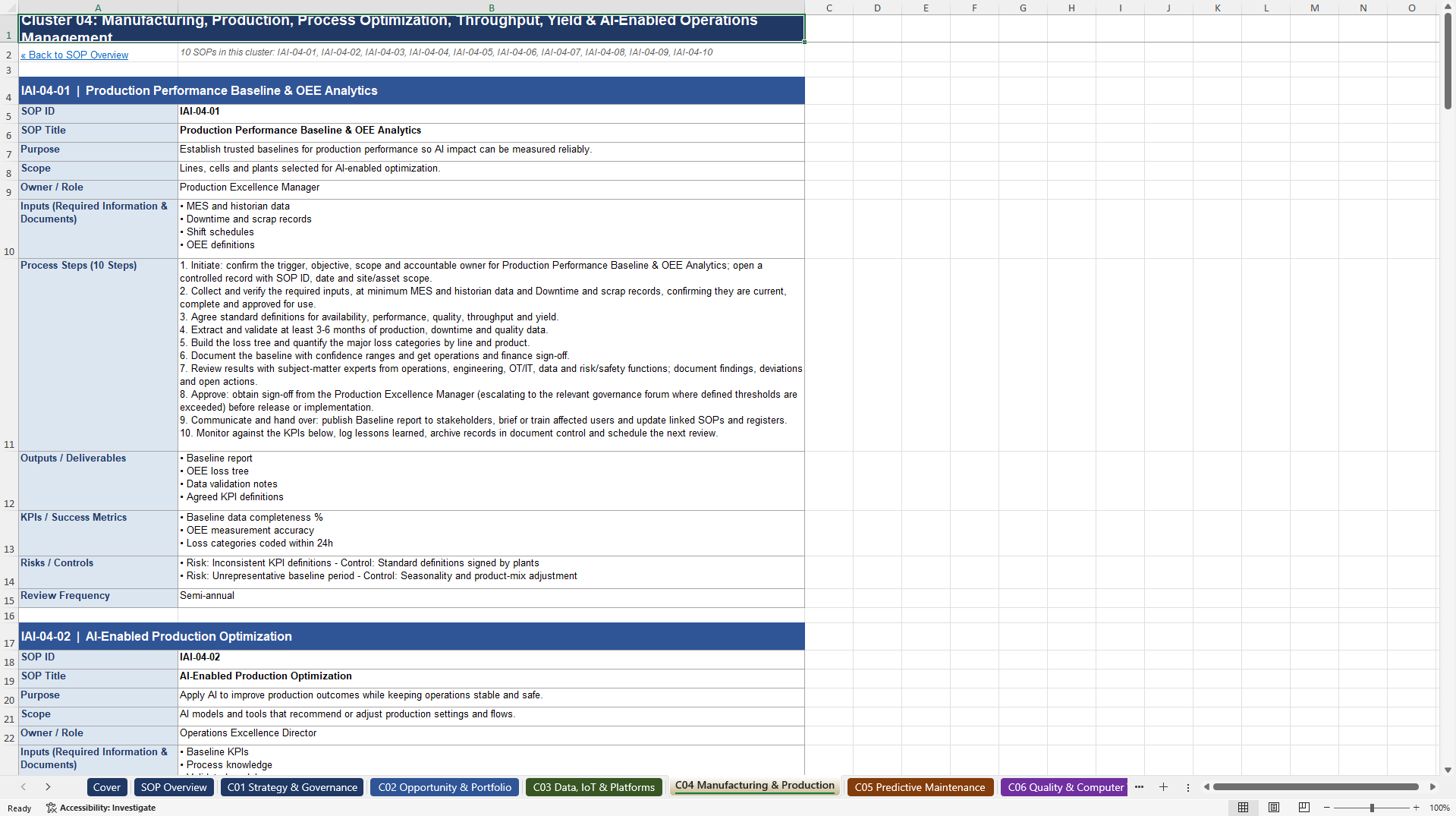Select column A header
Viewport: 1456px width, 816px height.
pos(98,8)
